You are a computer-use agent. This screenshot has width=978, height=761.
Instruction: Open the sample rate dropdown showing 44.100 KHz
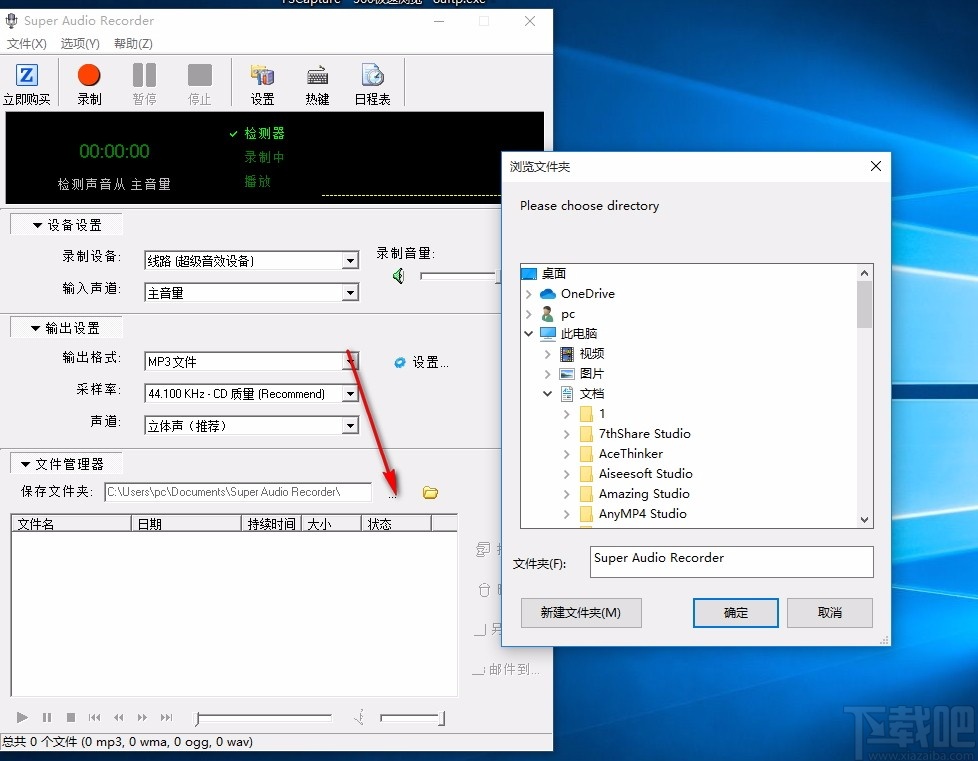(x=350, y=392)
